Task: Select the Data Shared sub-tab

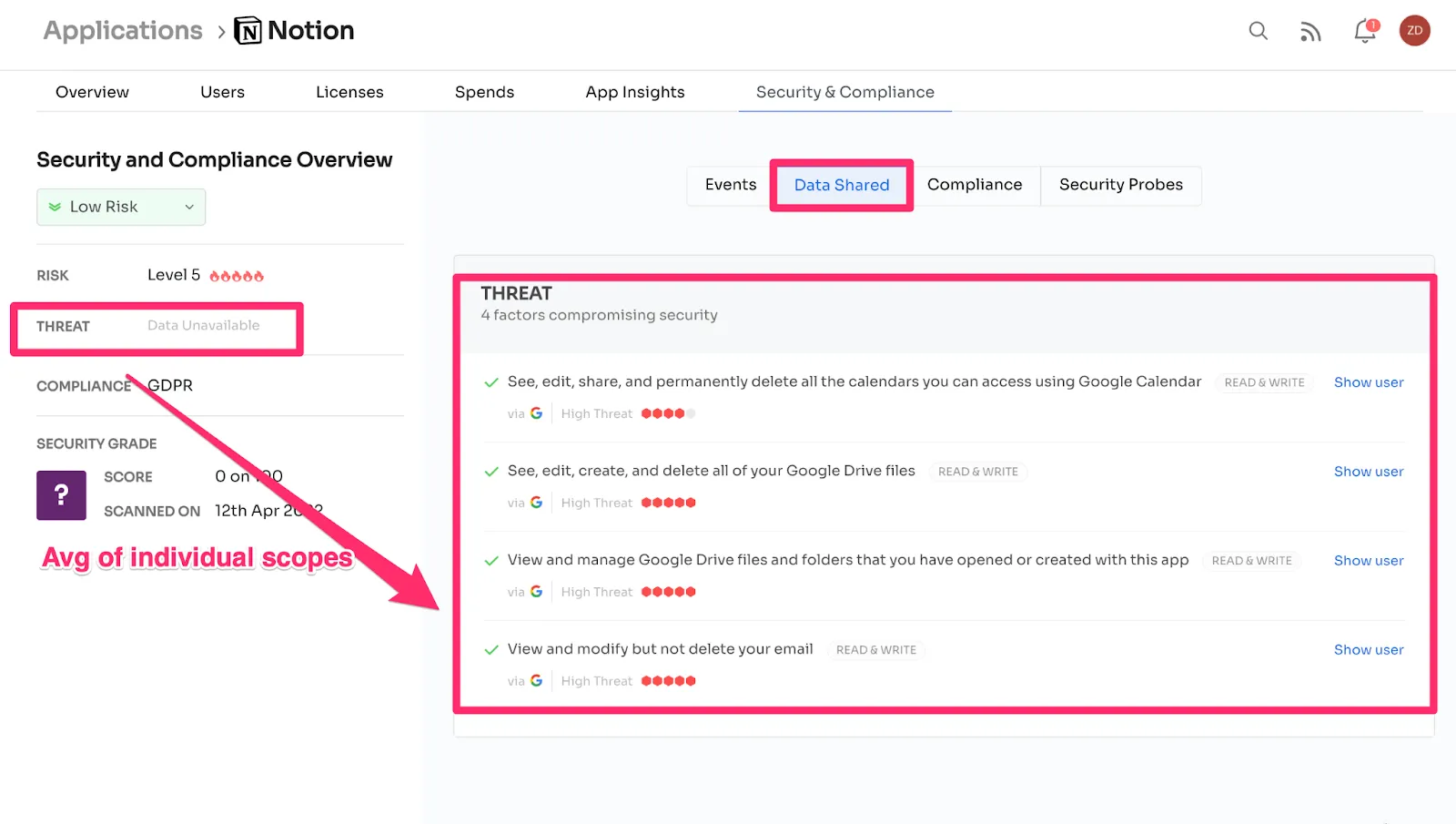Action: (x=842, y=185)
